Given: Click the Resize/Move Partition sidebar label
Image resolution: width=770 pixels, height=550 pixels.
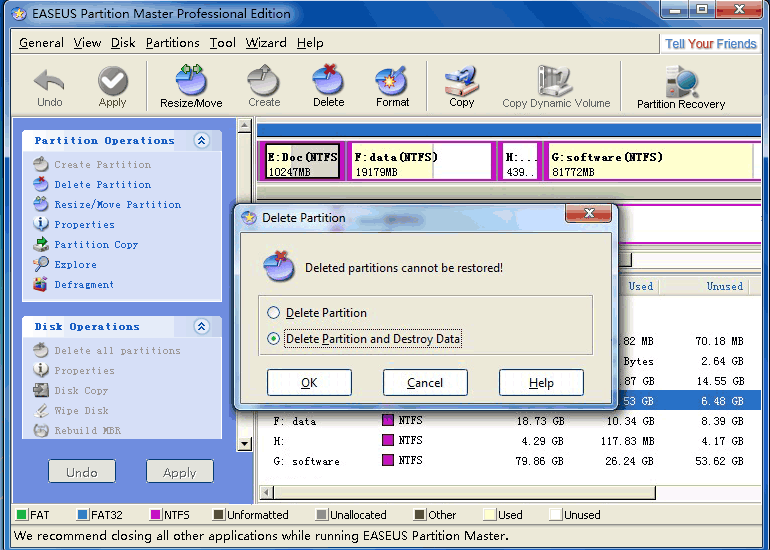Looking at the screenshot, I should pyautogui.click(x=117, y=204).
